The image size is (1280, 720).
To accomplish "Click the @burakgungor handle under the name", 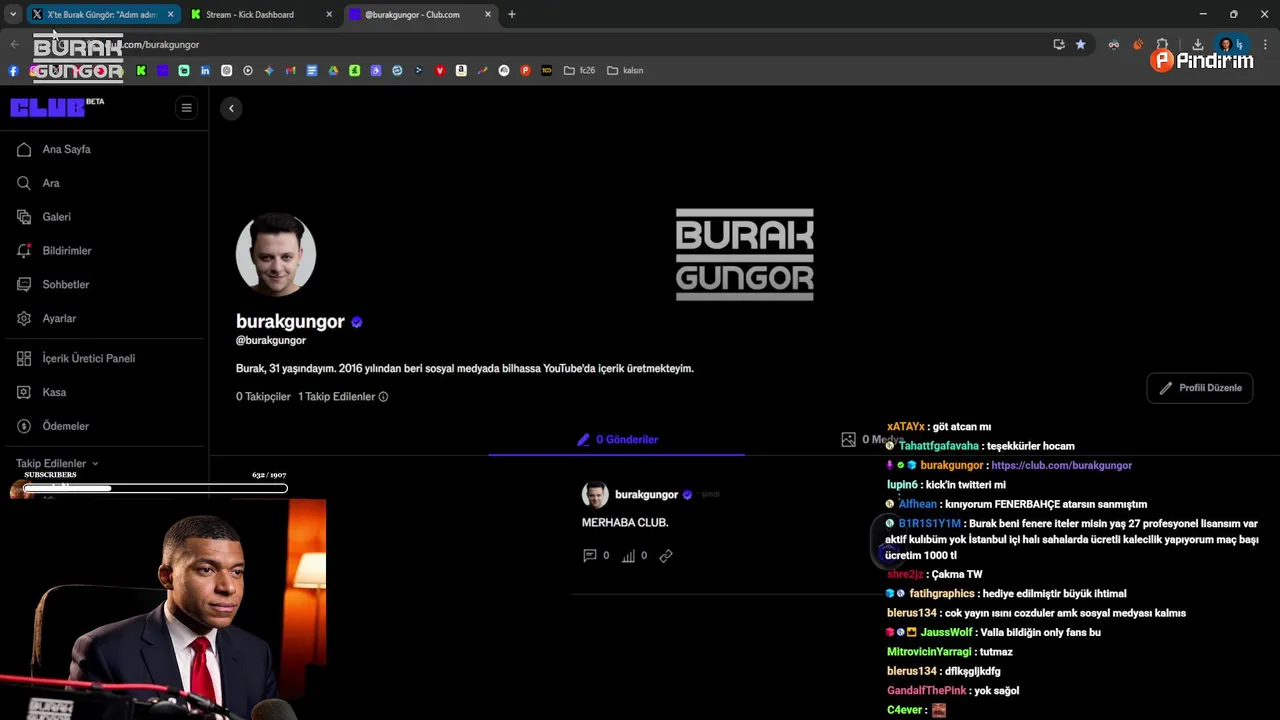I will tap(271, 341).
